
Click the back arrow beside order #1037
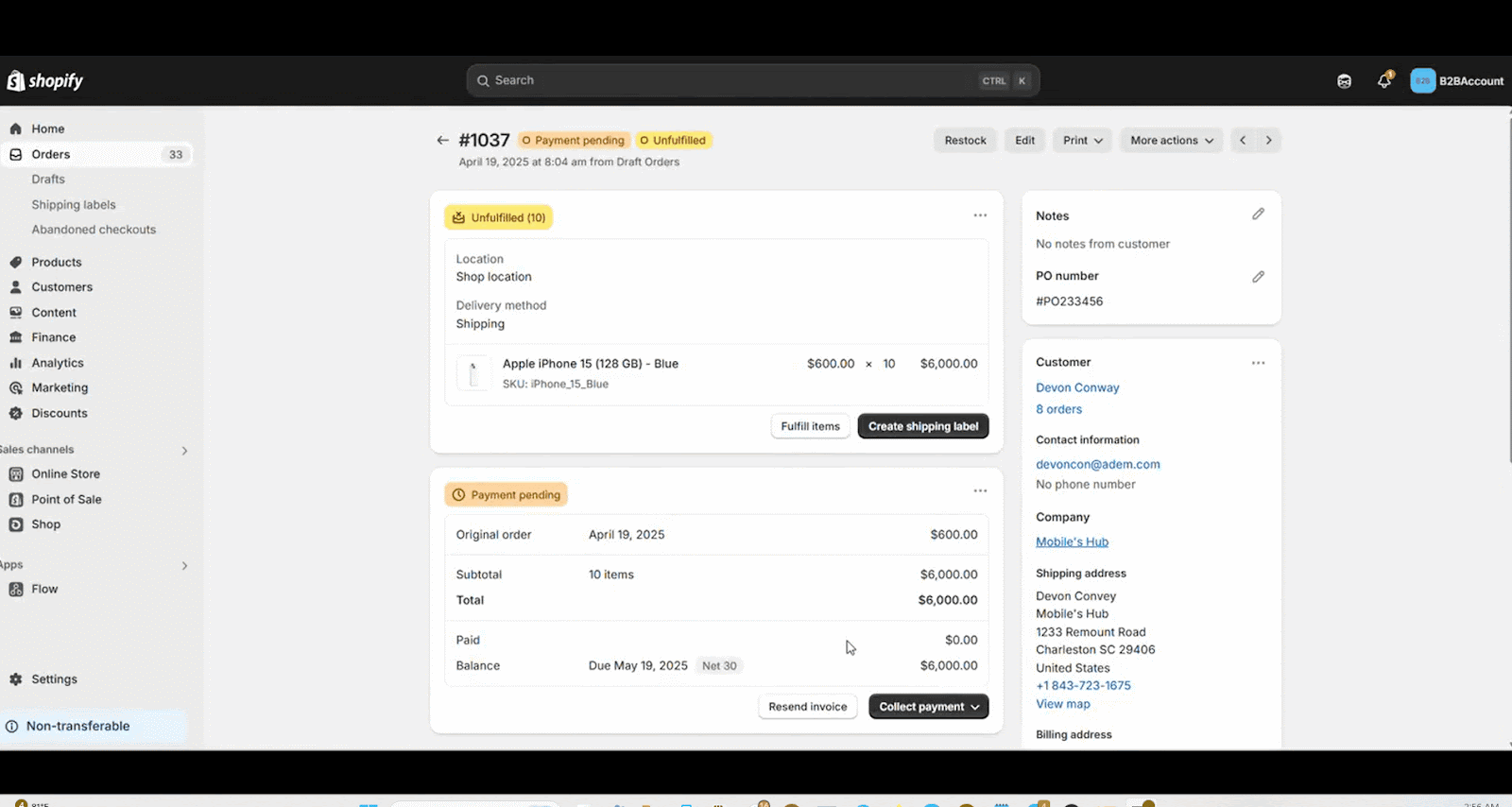(442, 141)
